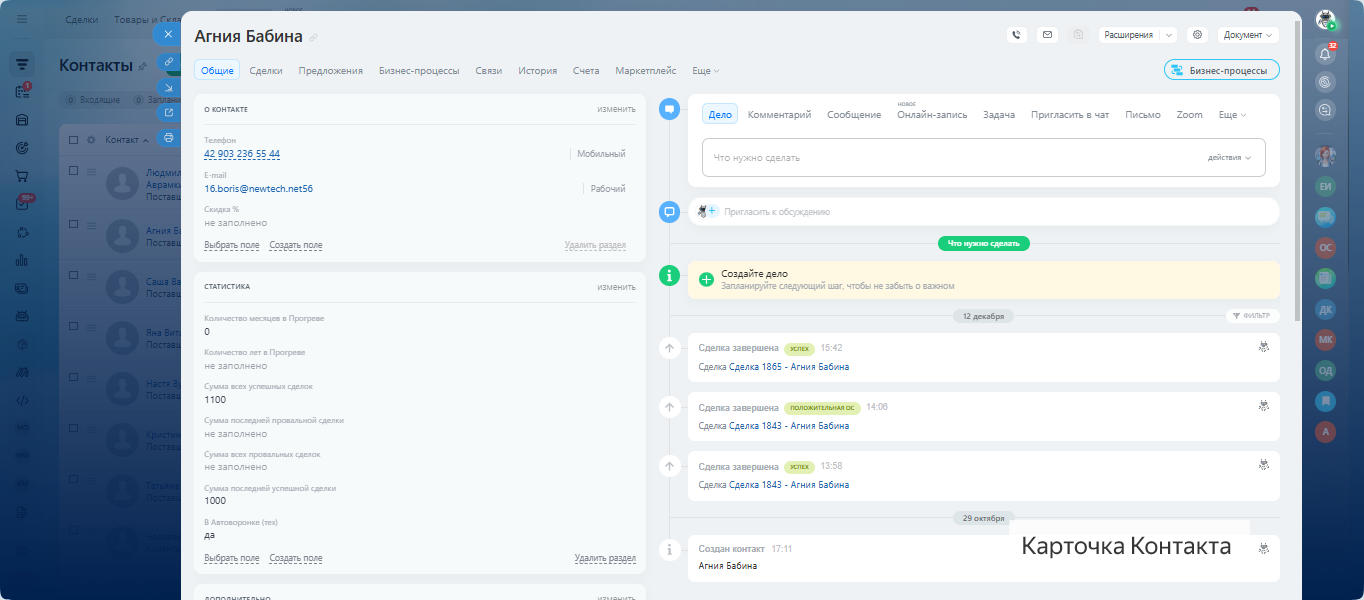
Task: Click the green plus icon by Создайте дело
Action: point(706,279)
